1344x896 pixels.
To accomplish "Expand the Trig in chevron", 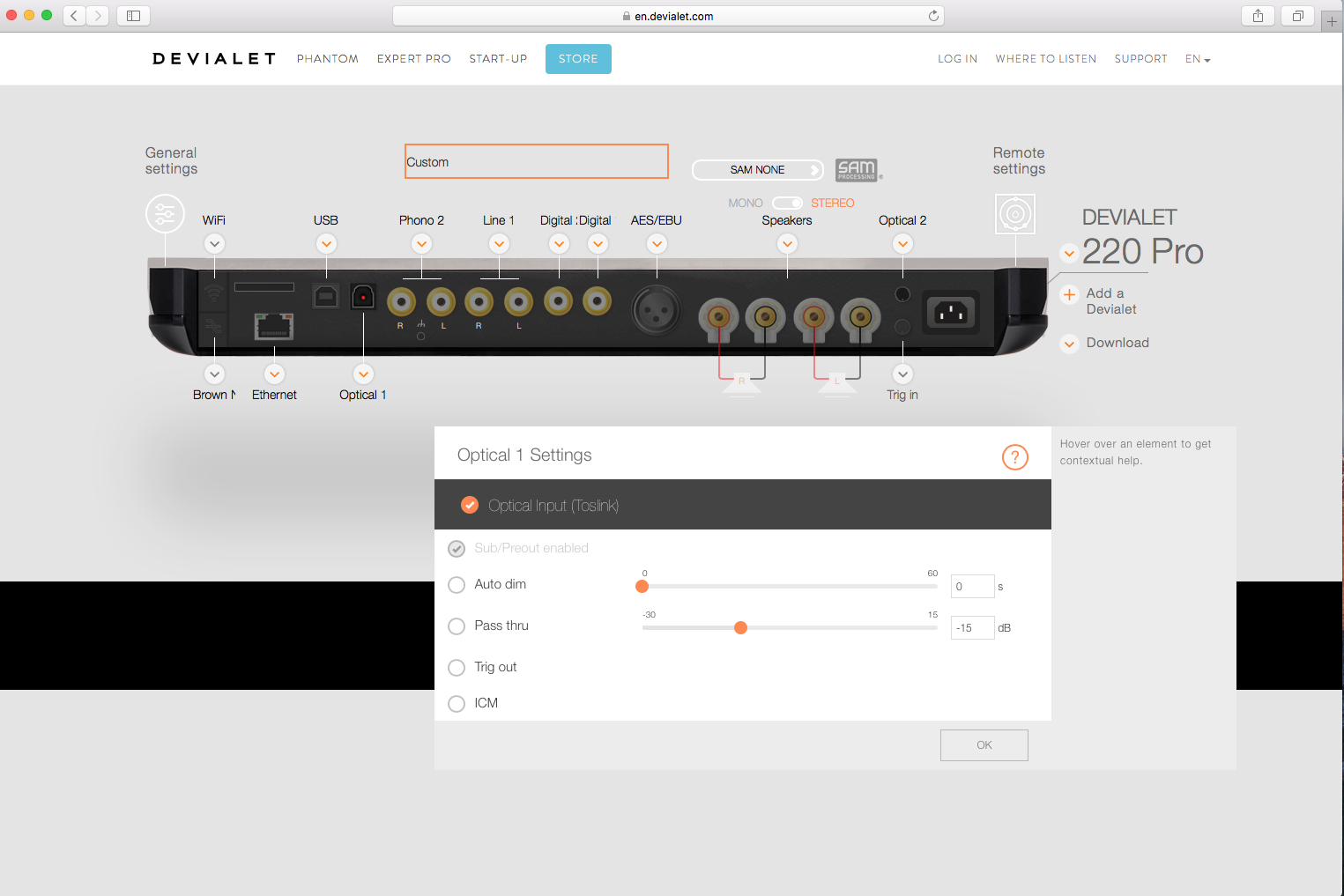I will point(902,374).
